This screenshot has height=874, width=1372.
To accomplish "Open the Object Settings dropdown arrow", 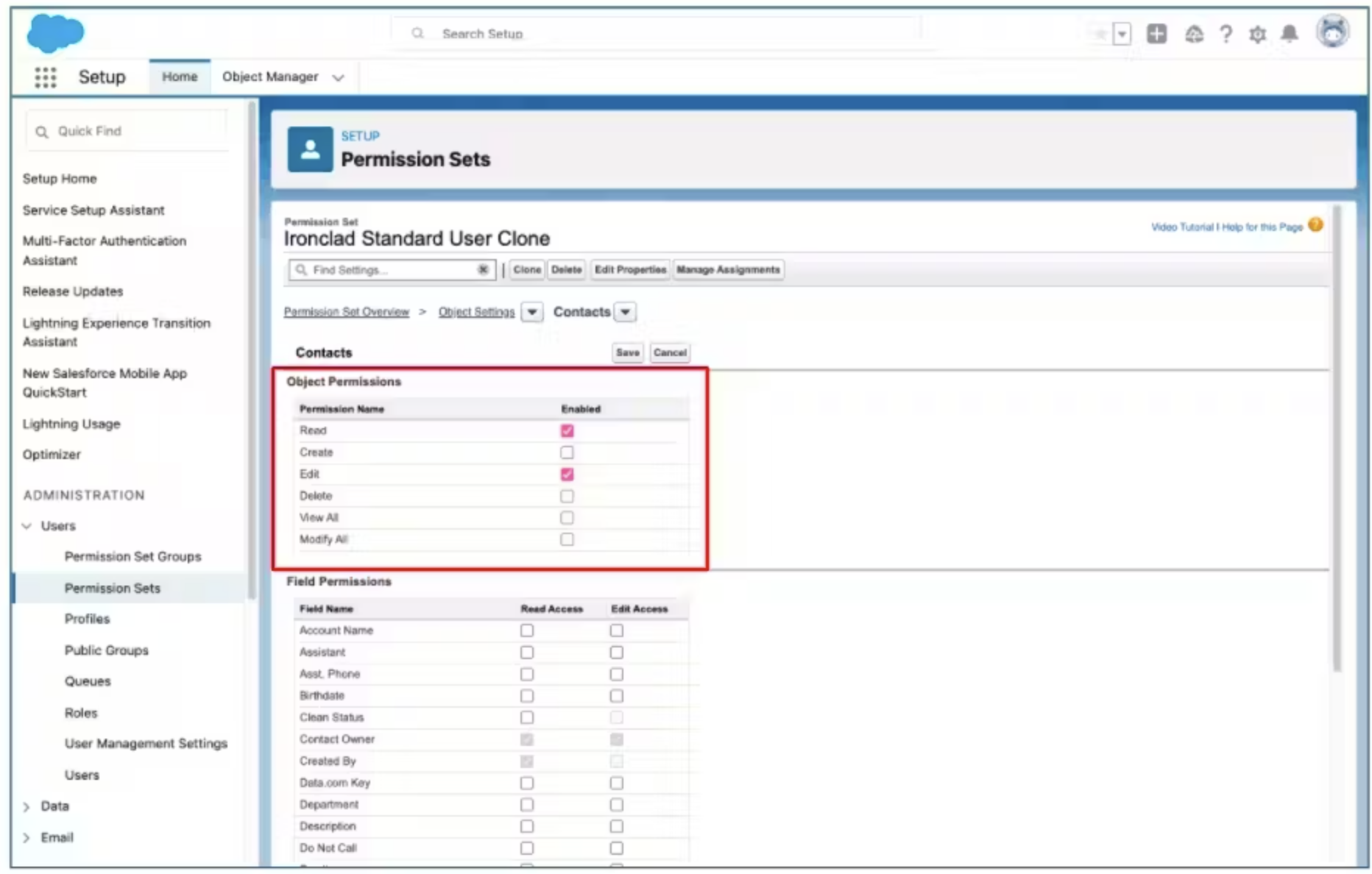I will 531,312.
